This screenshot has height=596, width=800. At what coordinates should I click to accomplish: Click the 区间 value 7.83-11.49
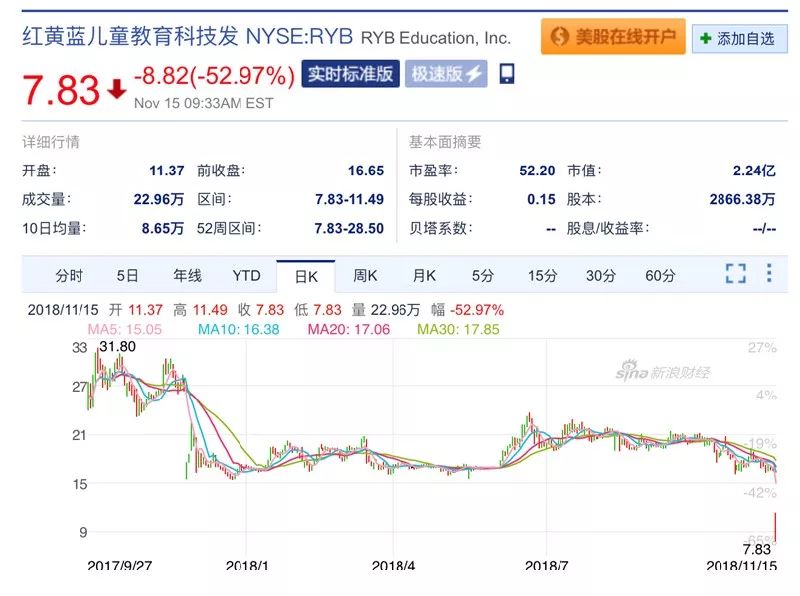tap(349, 199)
